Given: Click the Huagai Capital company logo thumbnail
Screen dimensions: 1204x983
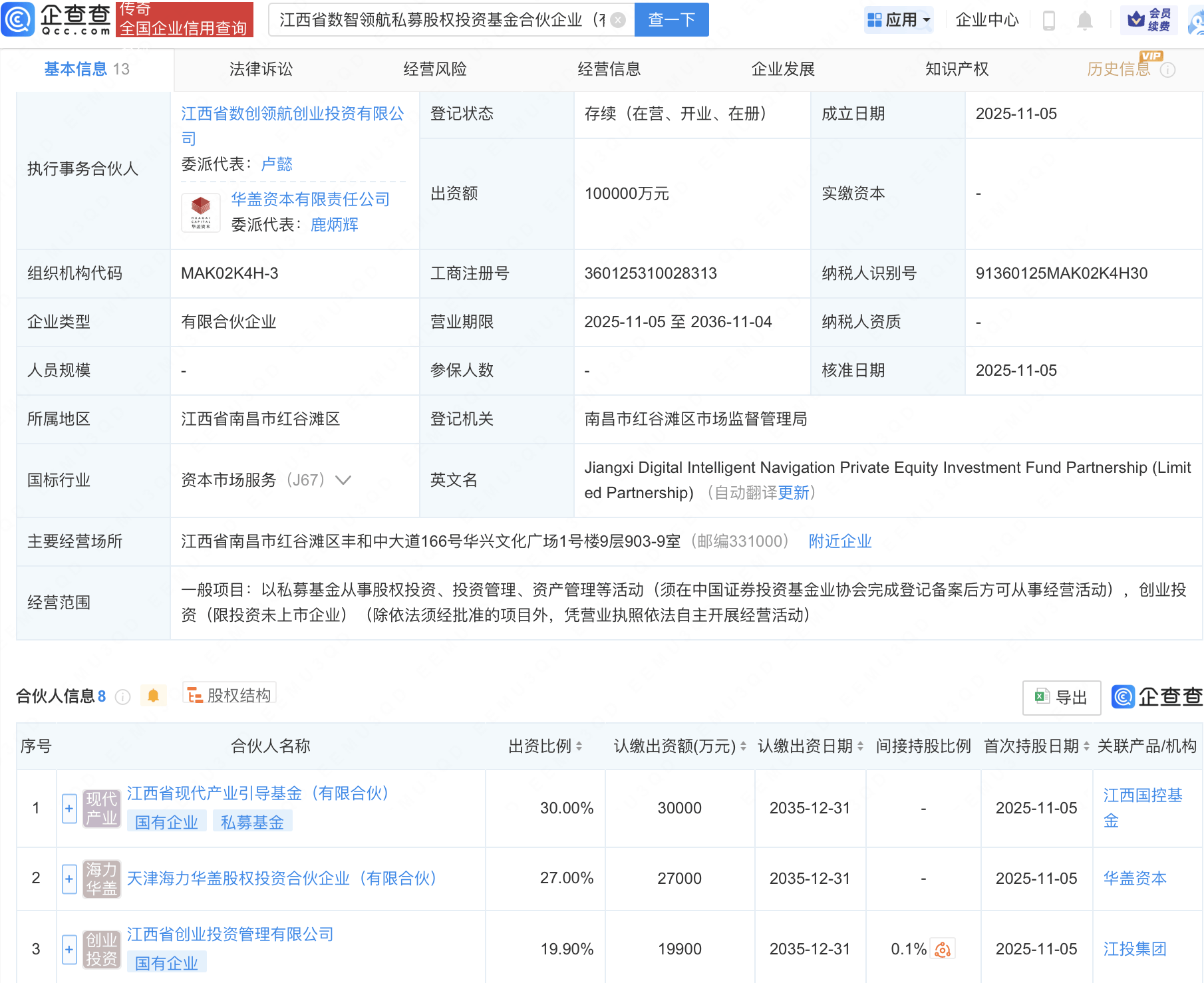Looking at the screenshot, I should [x=201, y=211].
